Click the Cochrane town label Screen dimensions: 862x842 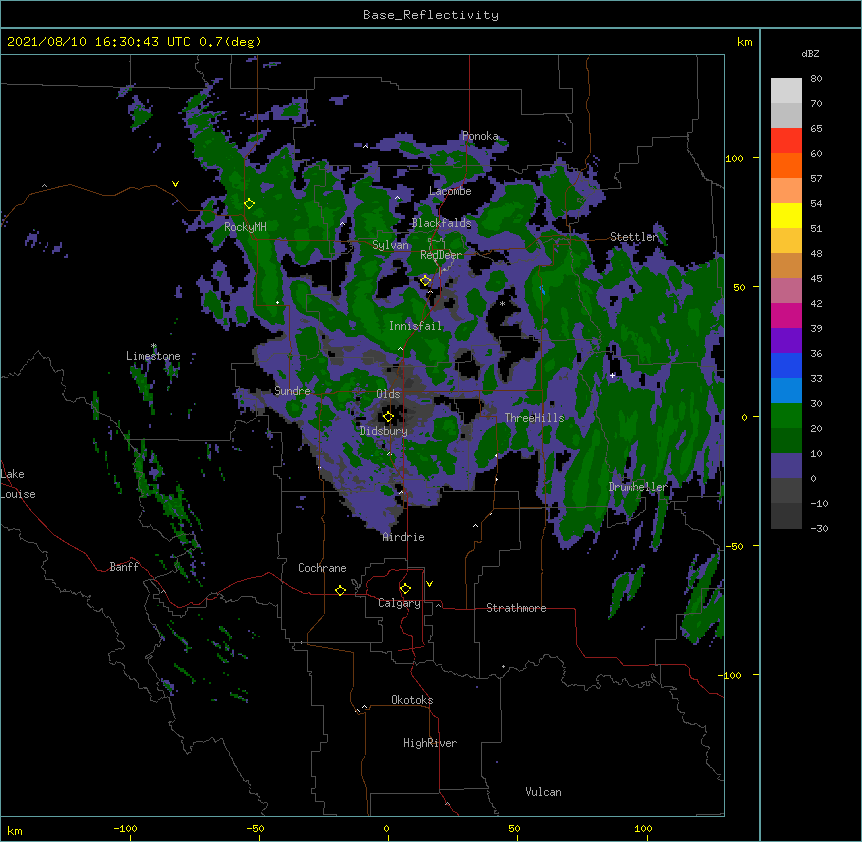322,568
